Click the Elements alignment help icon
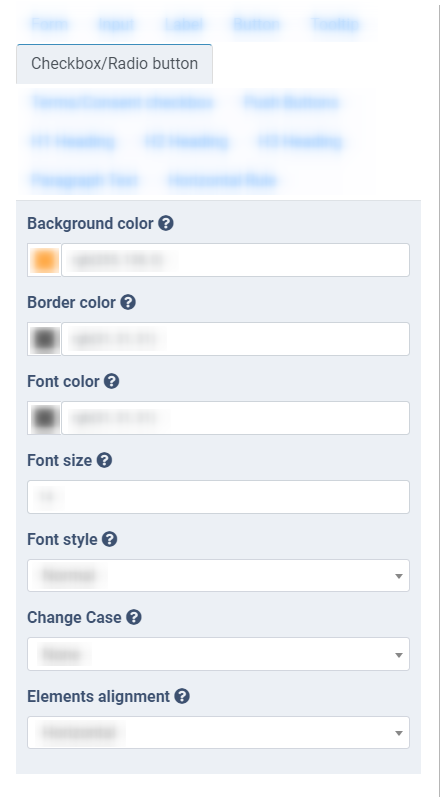The image size is (440, 797). (x=182, y=696)
